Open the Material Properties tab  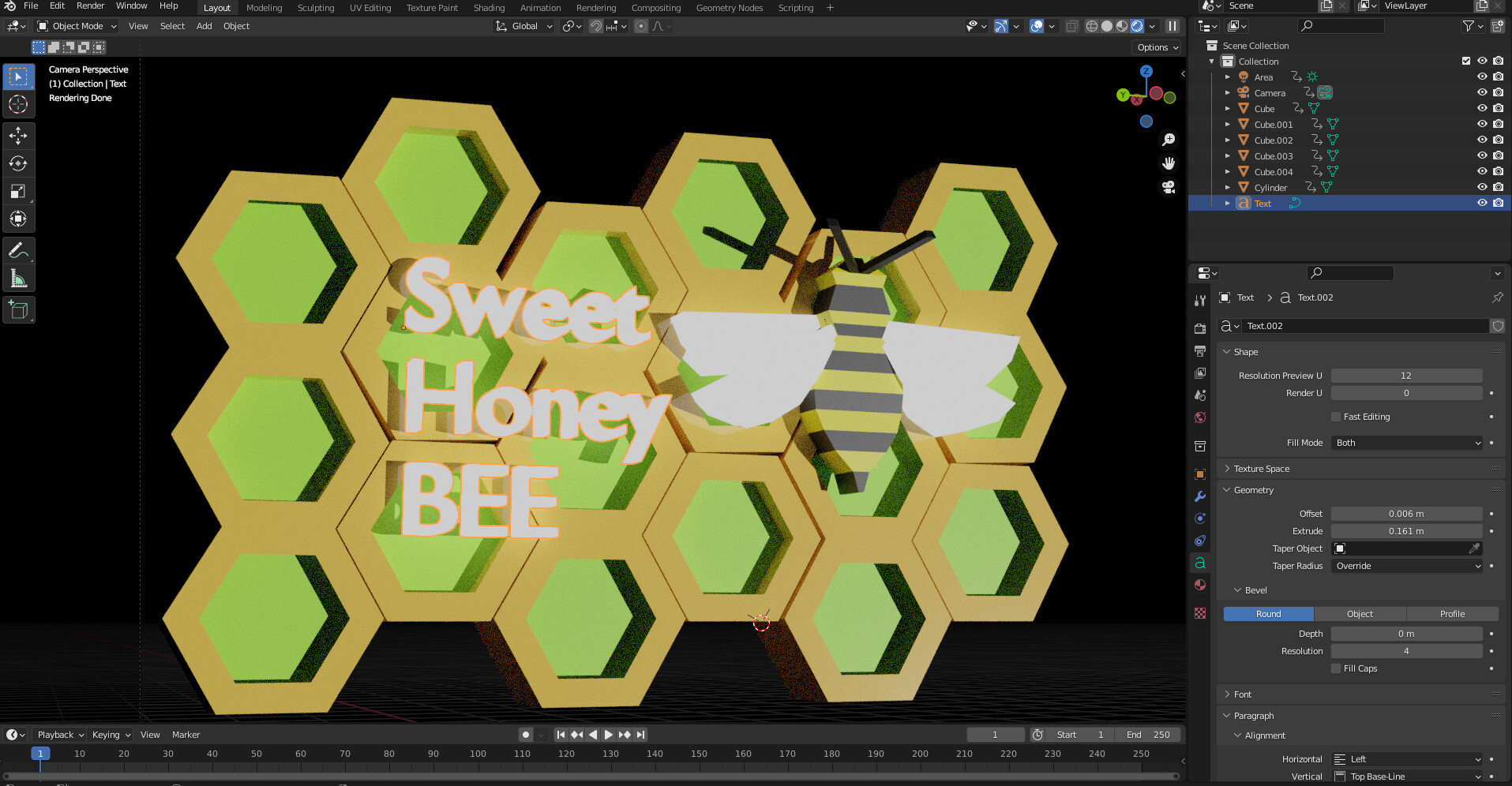point(1200,585)
